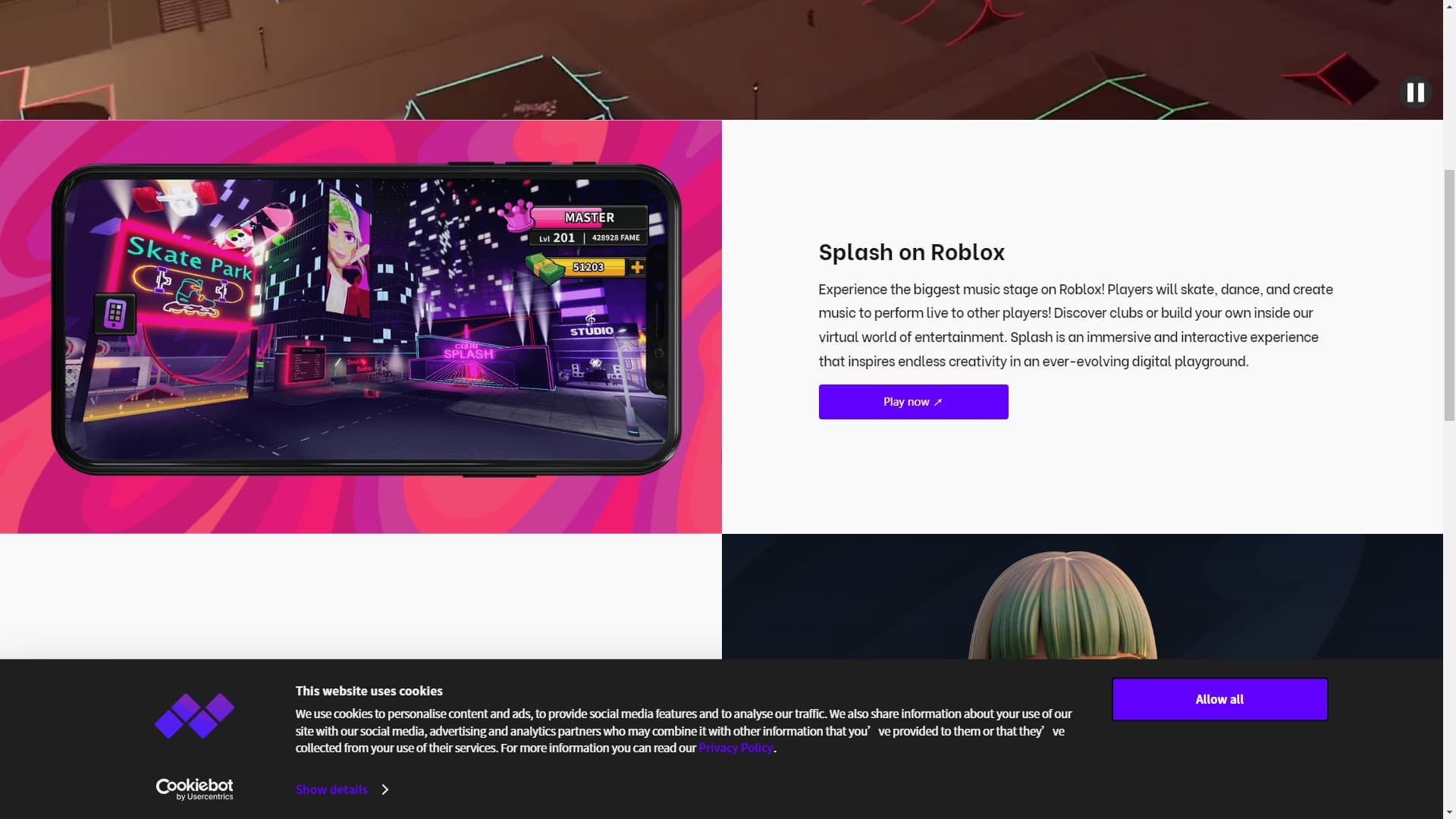
Task: Pause the background video
Action: click(x=1415, y=93)
